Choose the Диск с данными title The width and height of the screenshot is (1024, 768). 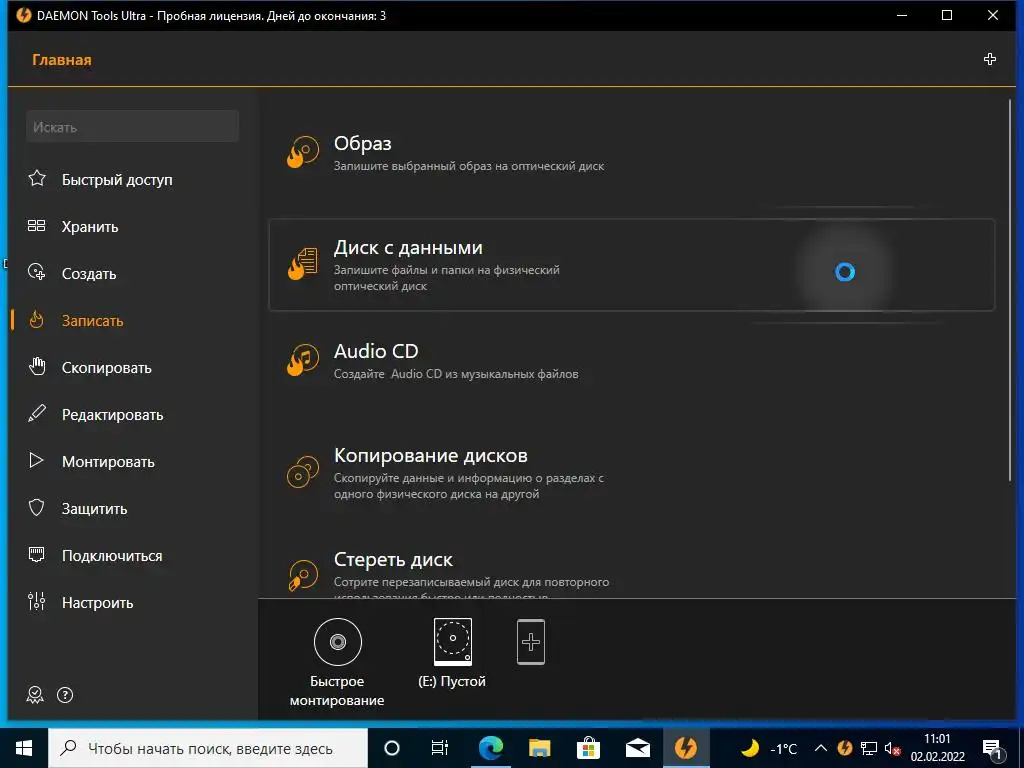[408, 248]
